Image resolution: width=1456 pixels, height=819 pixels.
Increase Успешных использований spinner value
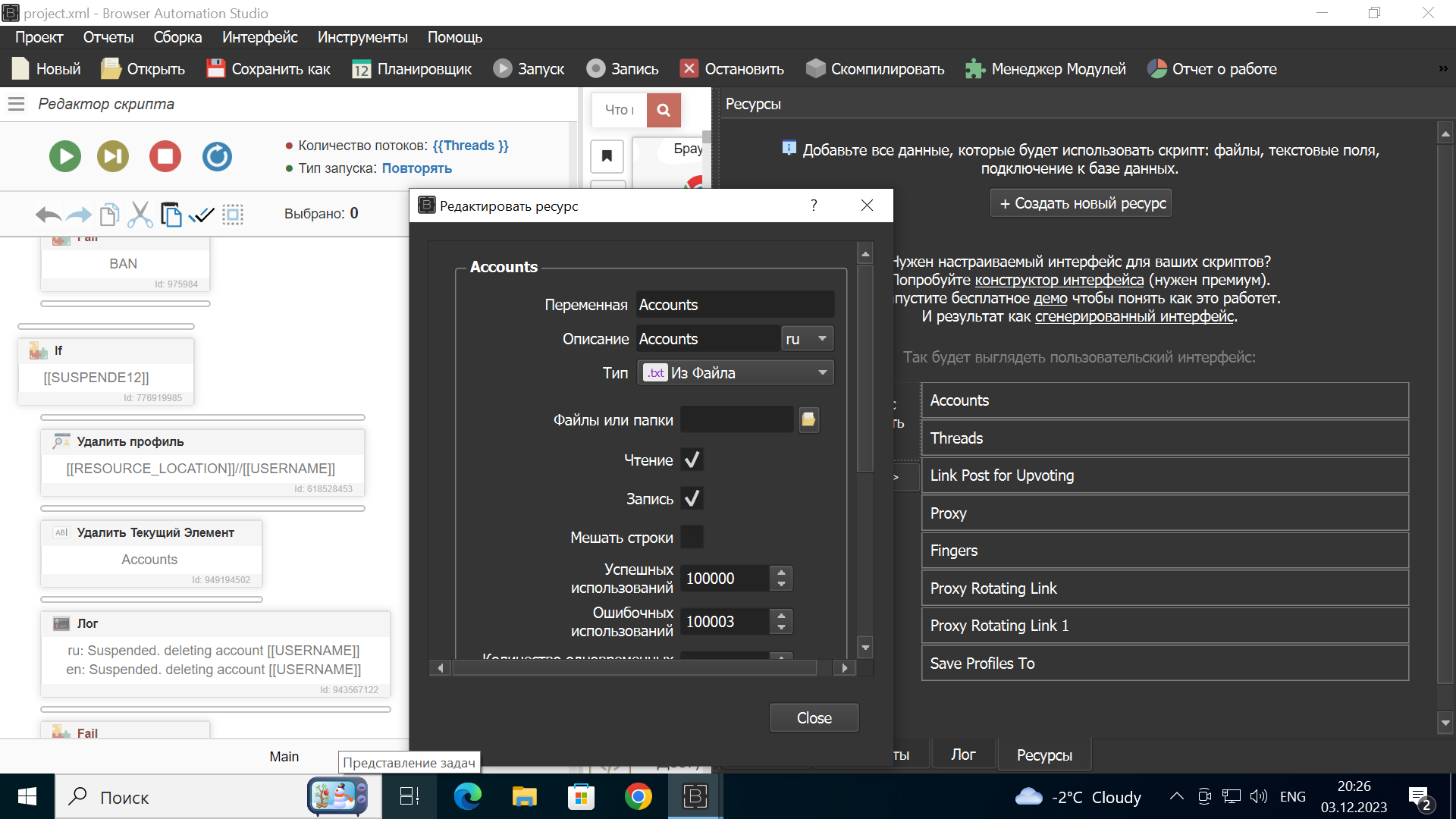(x=781, y=572)
